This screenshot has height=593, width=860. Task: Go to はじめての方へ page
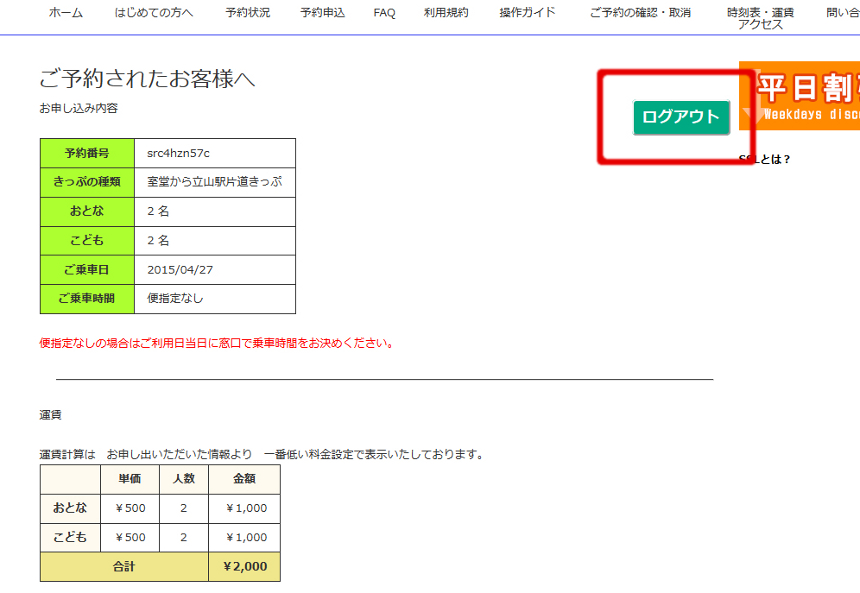click(154, 13)
